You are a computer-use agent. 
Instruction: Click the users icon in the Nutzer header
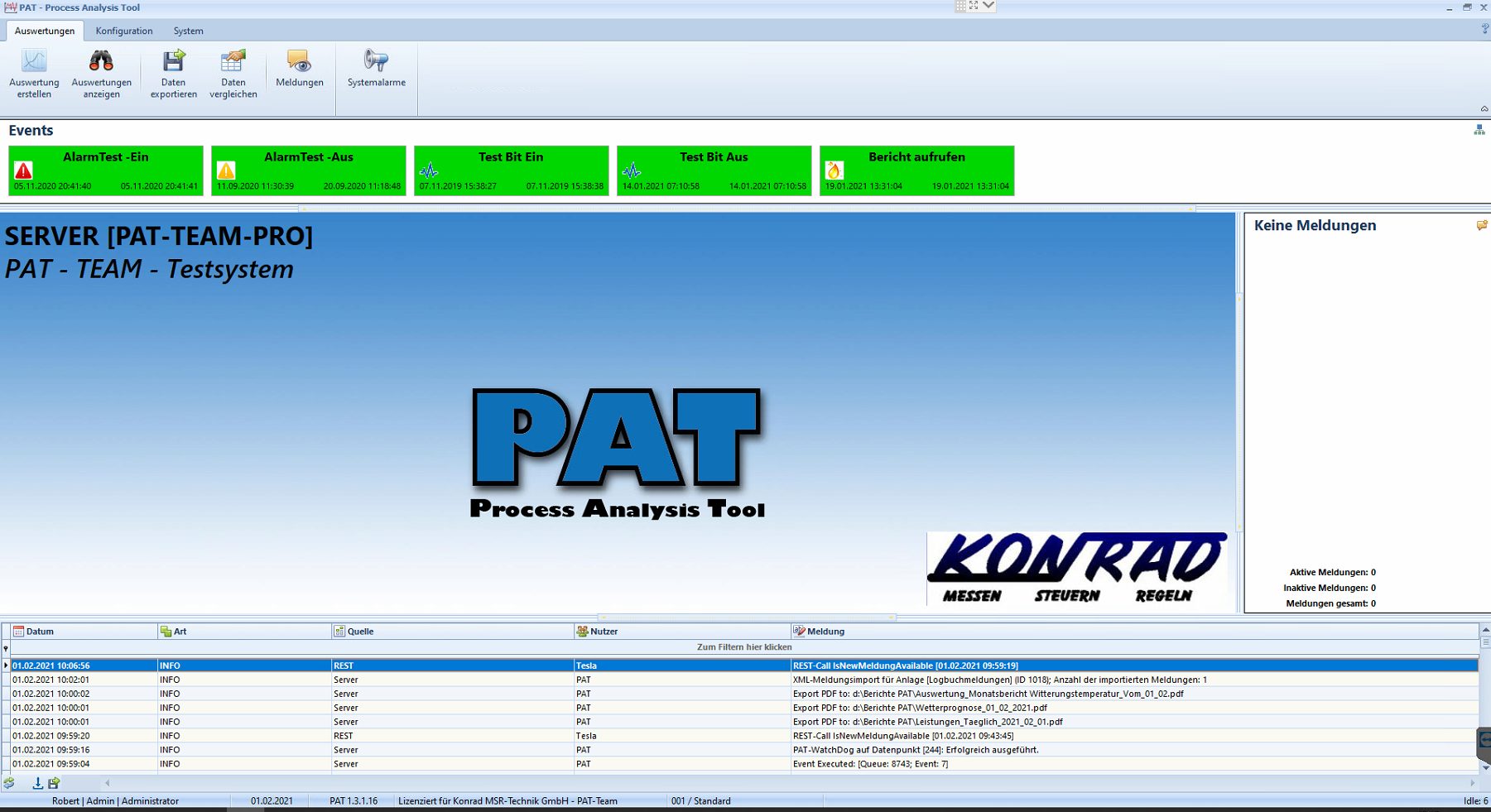pos(583,632)
